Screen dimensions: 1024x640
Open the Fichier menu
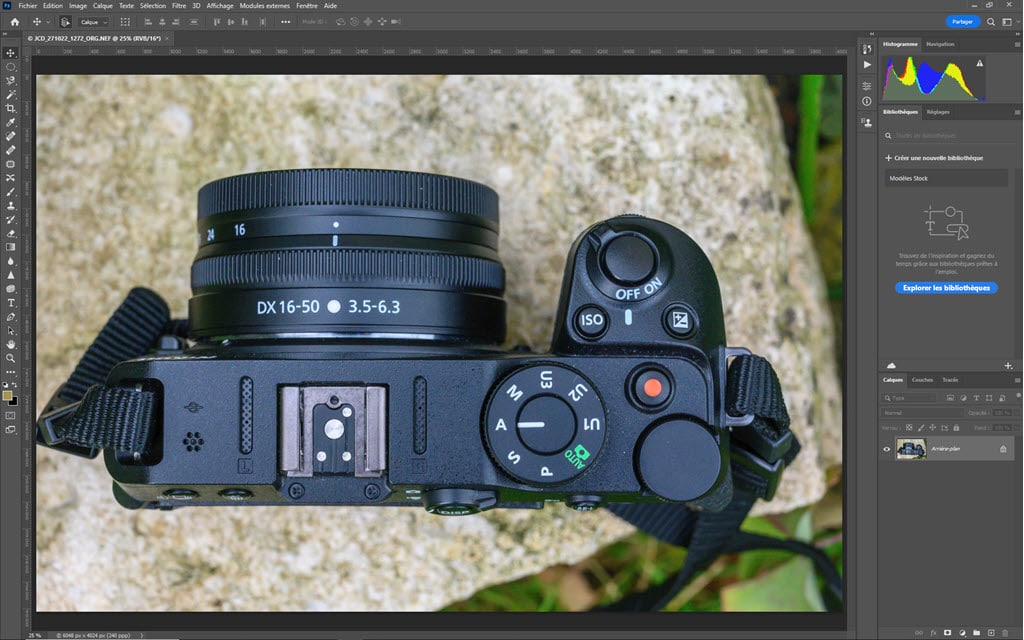28,6
